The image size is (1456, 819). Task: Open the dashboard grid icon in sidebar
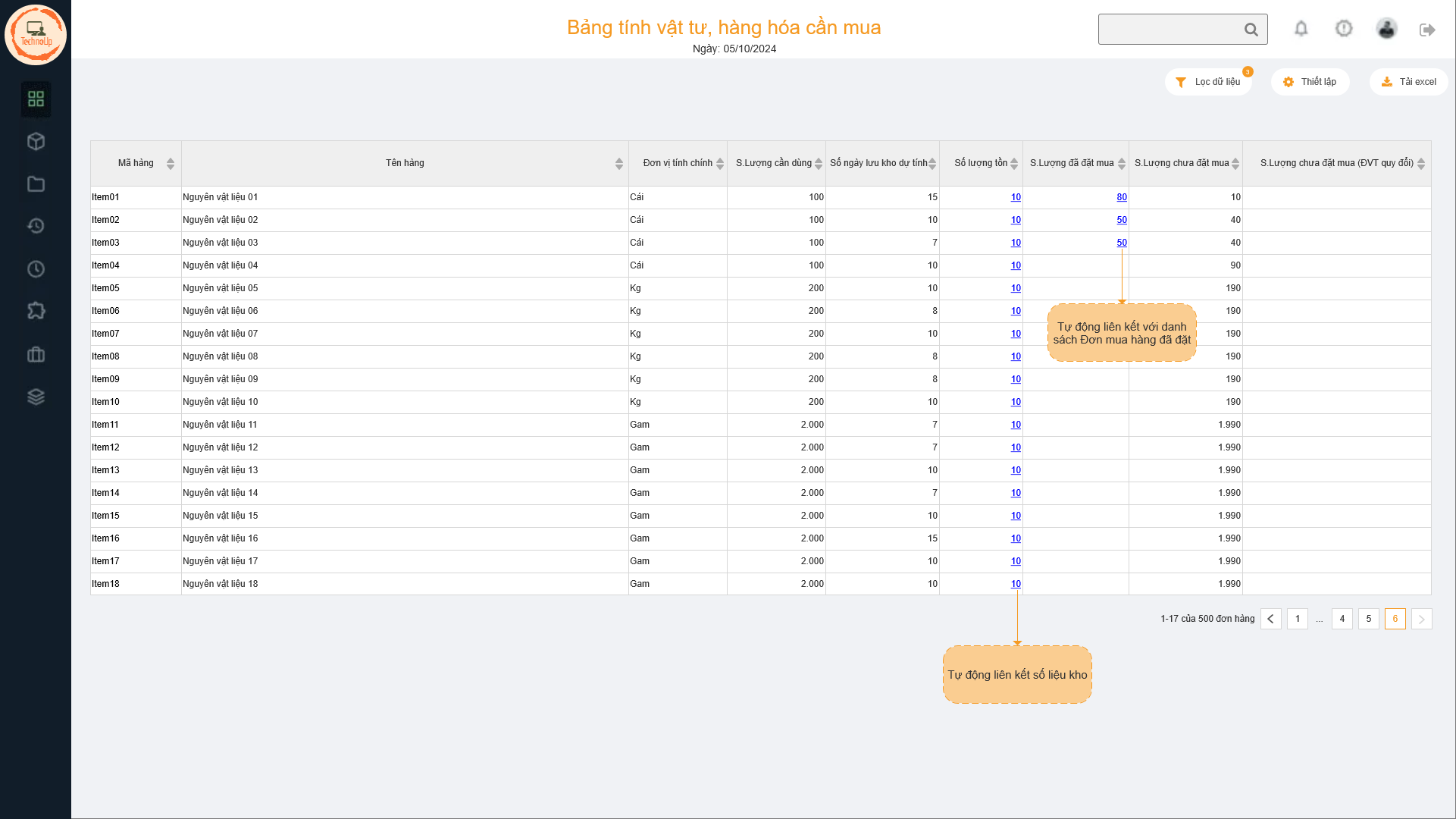point(36,99)
